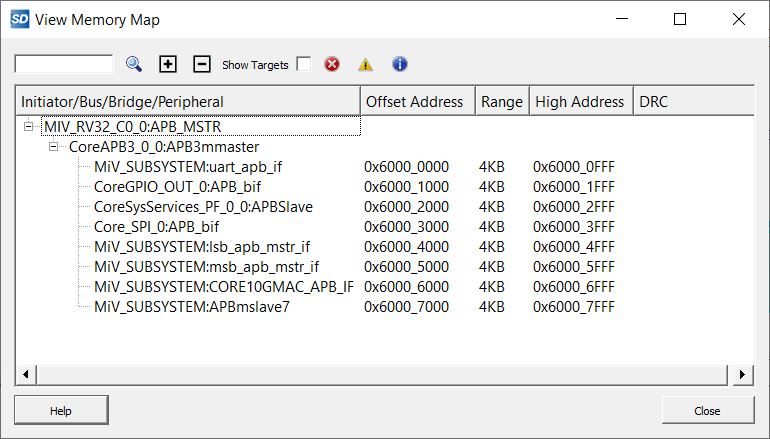This screenshot has width=770, height=439.
Task: Click offset address 0x6000_0000
Action: tap(406, 167)
